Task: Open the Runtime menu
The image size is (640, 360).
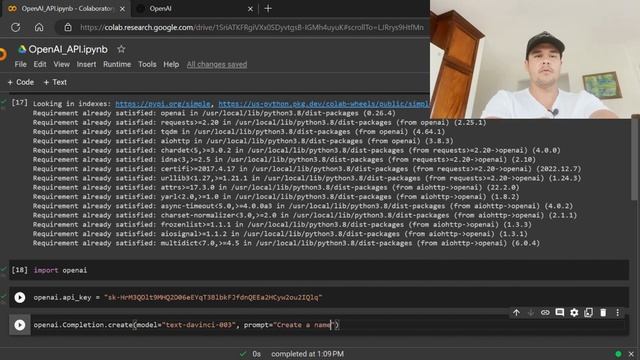Action: (117, 64)
